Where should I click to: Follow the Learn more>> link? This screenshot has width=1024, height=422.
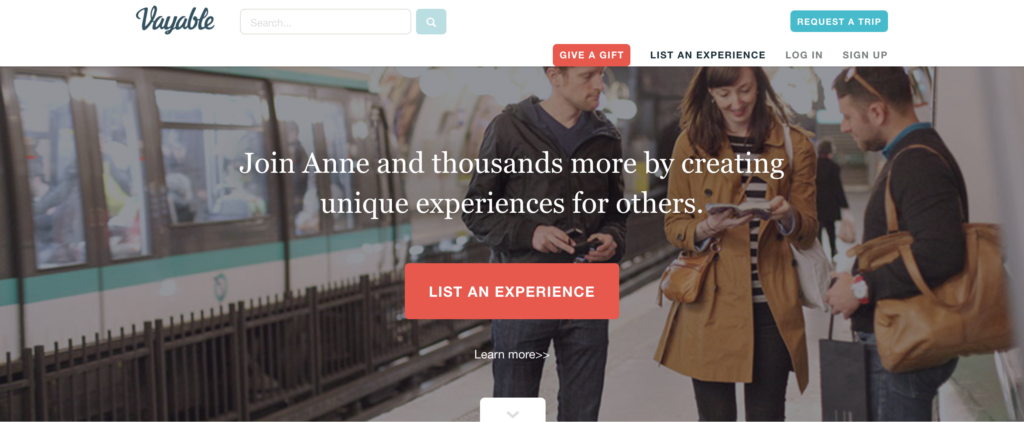(x=511, y=355)
